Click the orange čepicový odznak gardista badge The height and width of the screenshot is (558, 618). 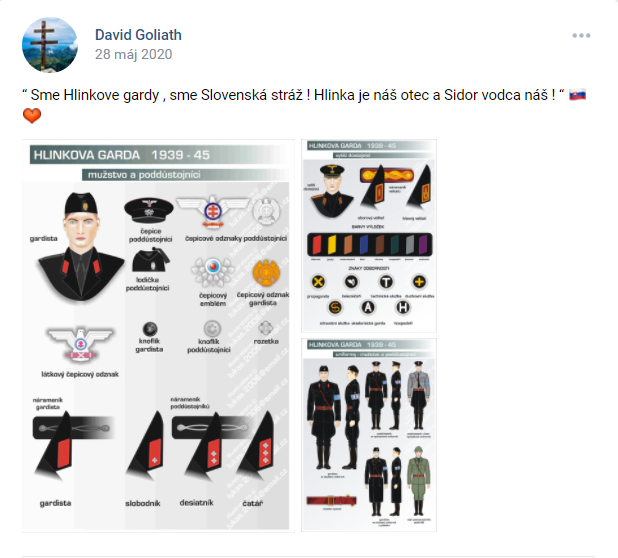coord(266,273)
